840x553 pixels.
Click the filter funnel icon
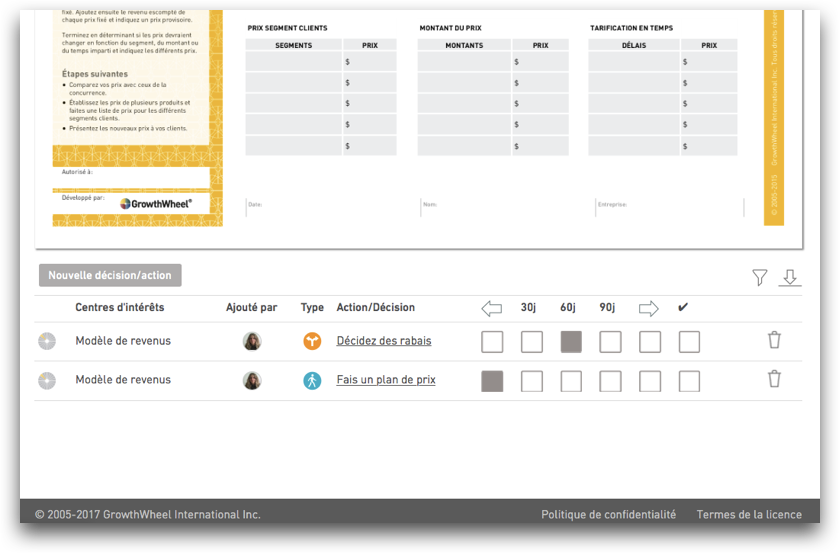759,277
